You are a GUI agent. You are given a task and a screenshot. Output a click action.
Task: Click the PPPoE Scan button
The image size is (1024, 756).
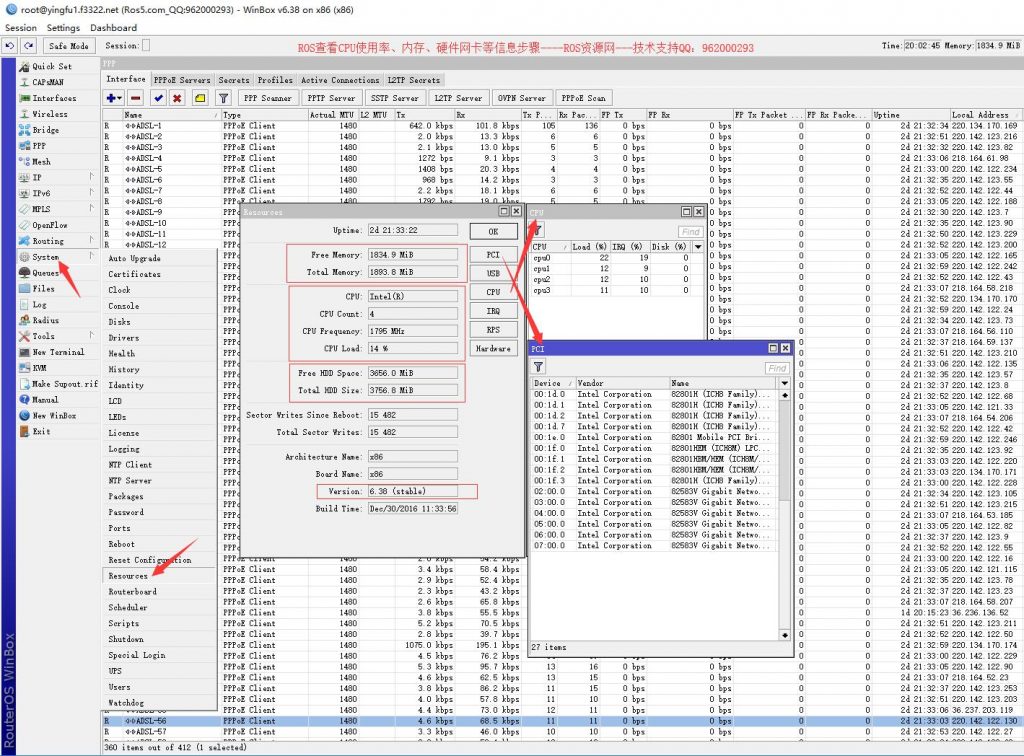583,98
